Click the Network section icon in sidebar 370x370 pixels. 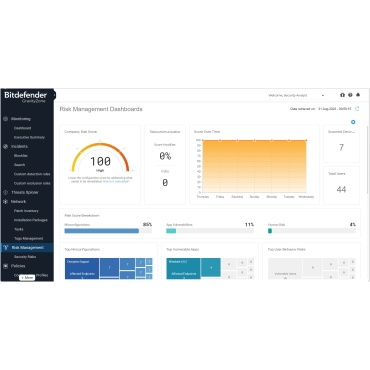5,202
